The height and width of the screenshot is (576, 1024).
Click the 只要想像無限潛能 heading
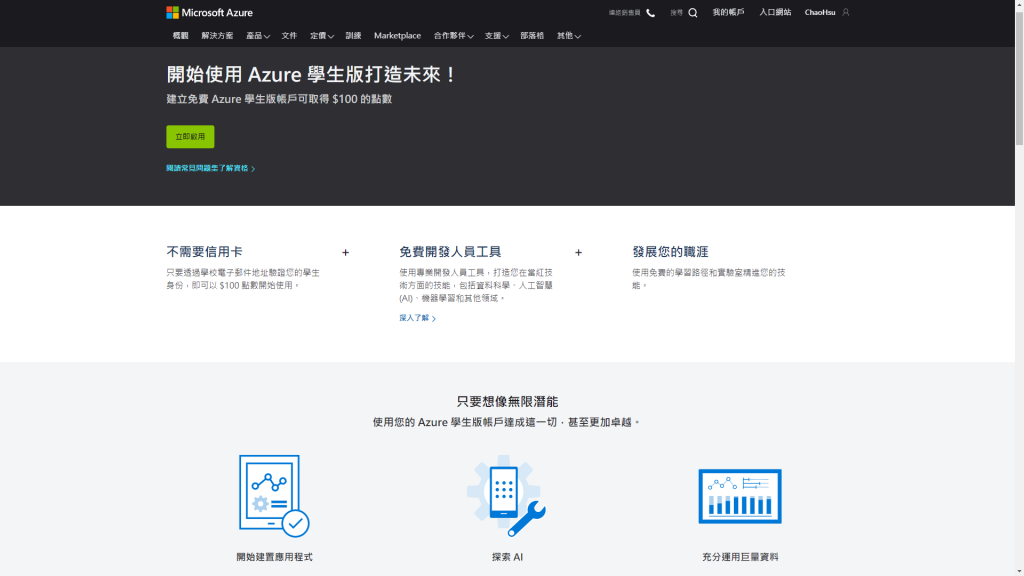(507, 402)
